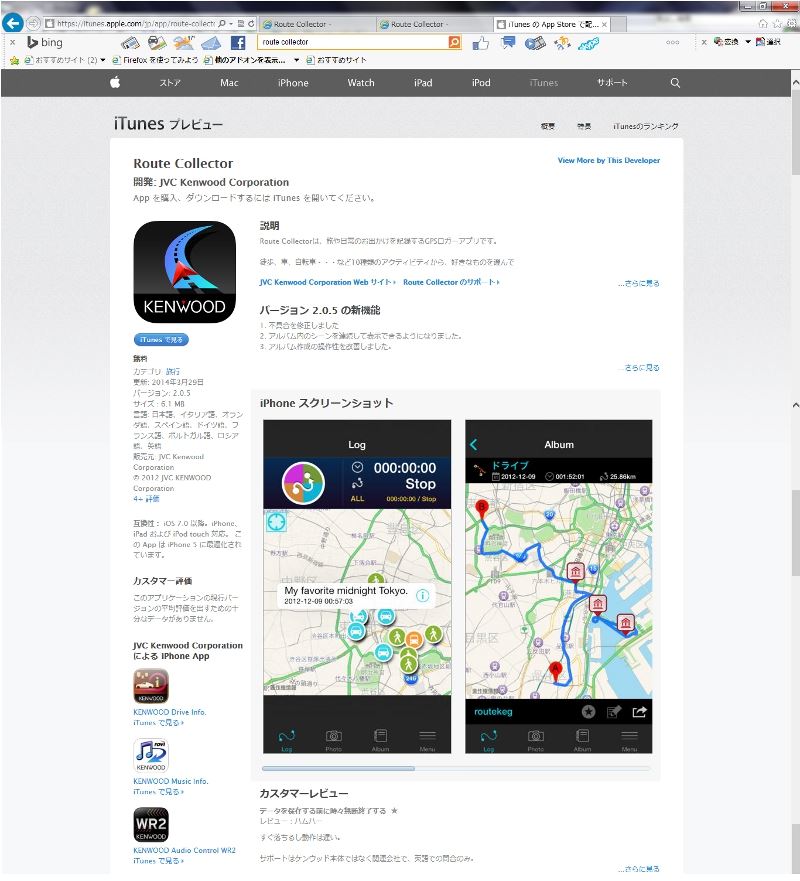Open the Bing toolbar more options dots
Screen dimensions: 800x881
pyautogui.click(x=672, y=42)
